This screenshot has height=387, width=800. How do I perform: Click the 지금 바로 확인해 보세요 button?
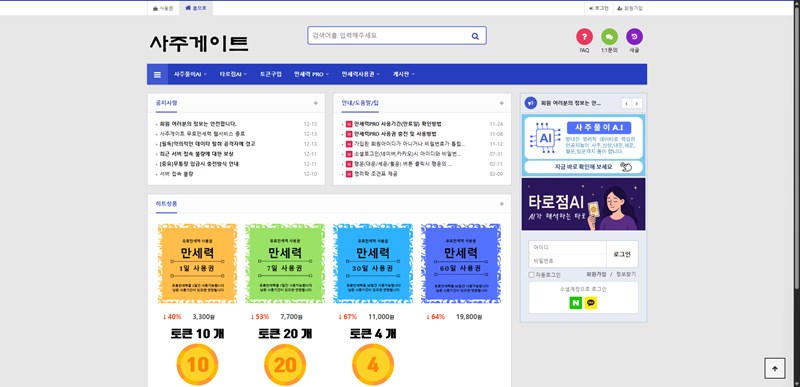[583, 167]
